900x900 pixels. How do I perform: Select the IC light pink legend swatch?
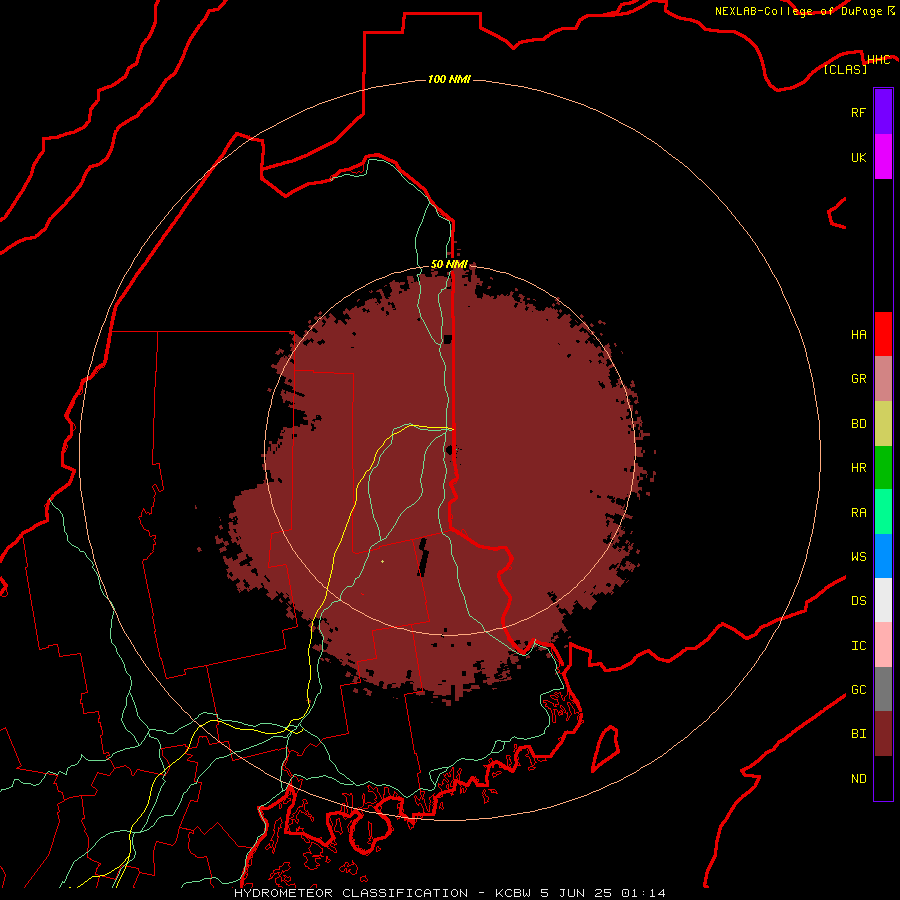click(x=883, y=645)
